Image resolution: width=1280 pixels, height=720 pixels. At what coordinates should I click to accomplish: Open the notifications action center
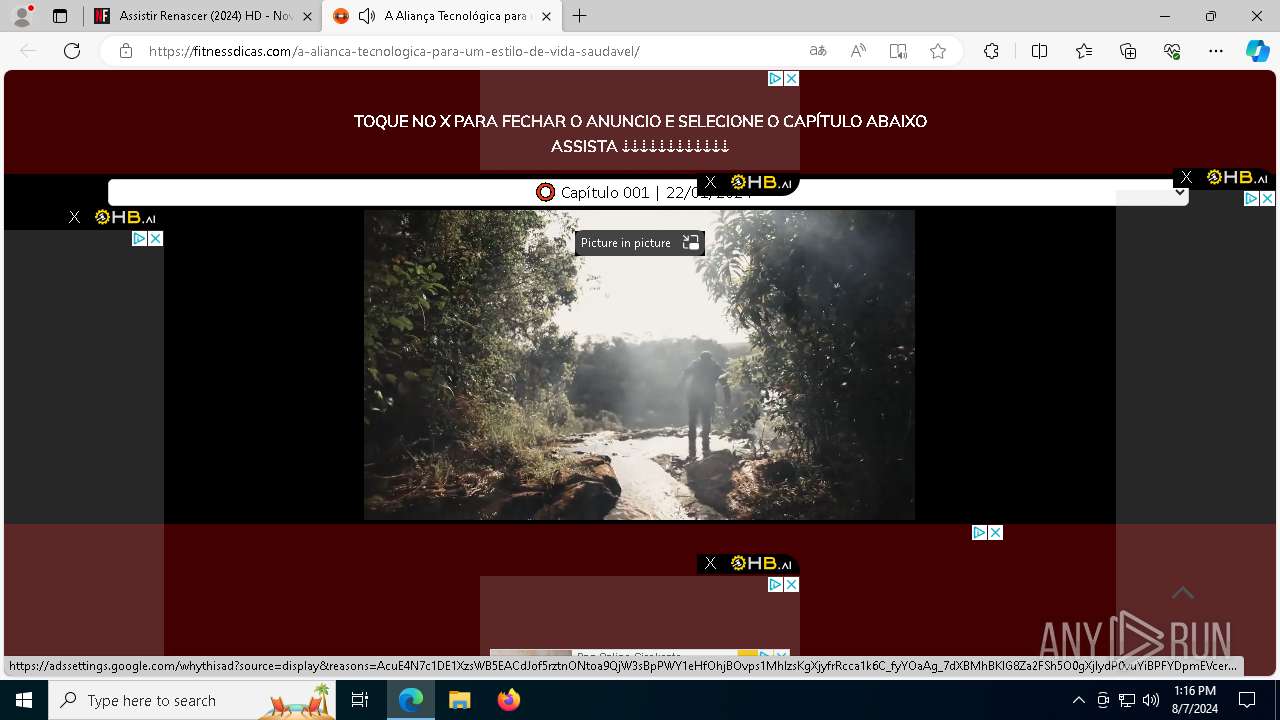(1247, 700)
